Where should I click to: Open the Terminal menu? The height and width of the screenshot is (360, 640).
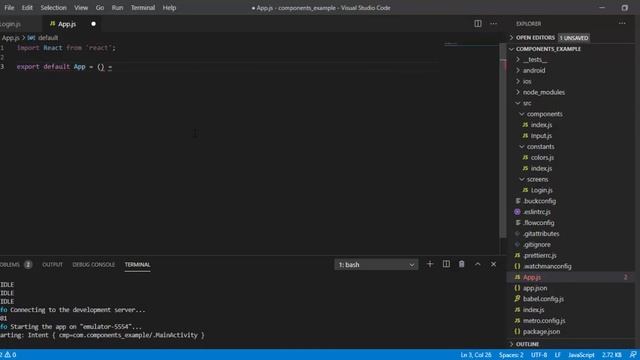pyautogui.click(x=143, y=8)
